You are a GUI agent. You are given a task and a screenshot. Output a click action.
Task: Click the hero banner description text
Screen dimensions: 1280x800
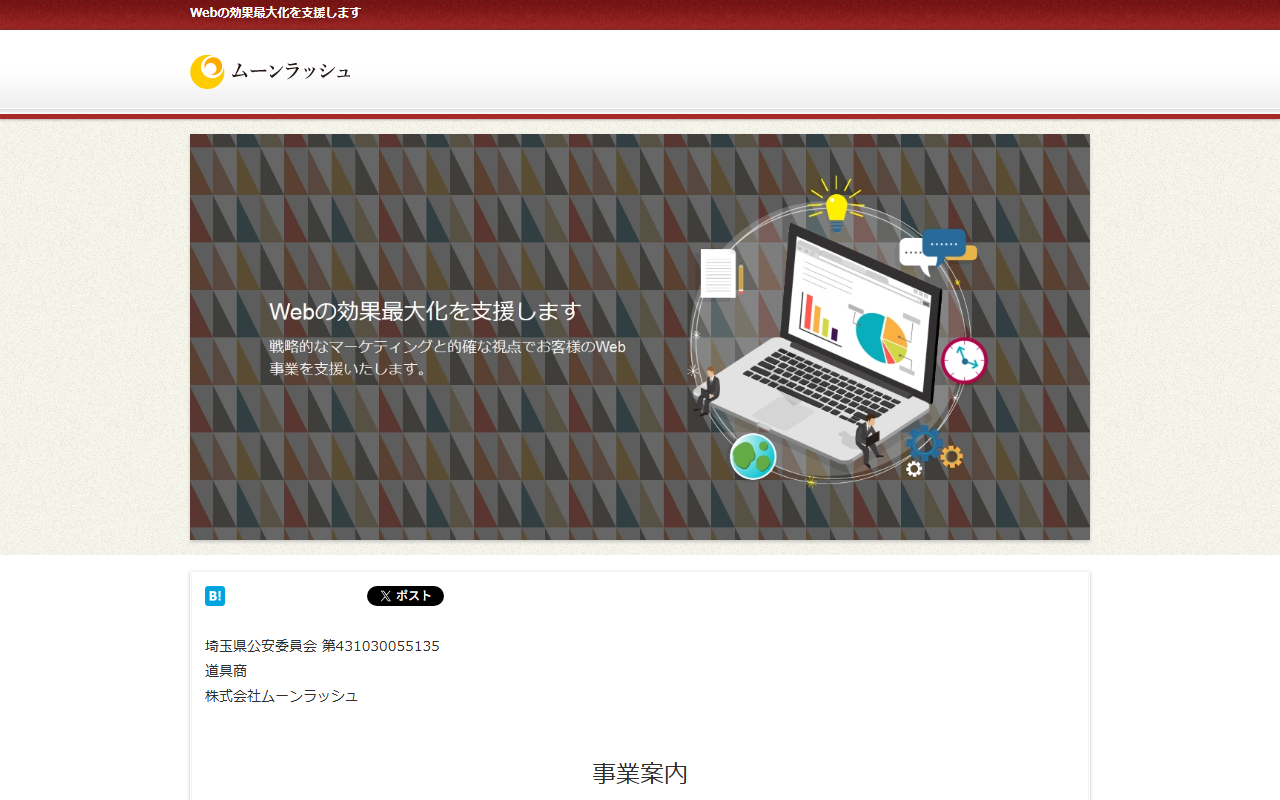tap(447, 358)
